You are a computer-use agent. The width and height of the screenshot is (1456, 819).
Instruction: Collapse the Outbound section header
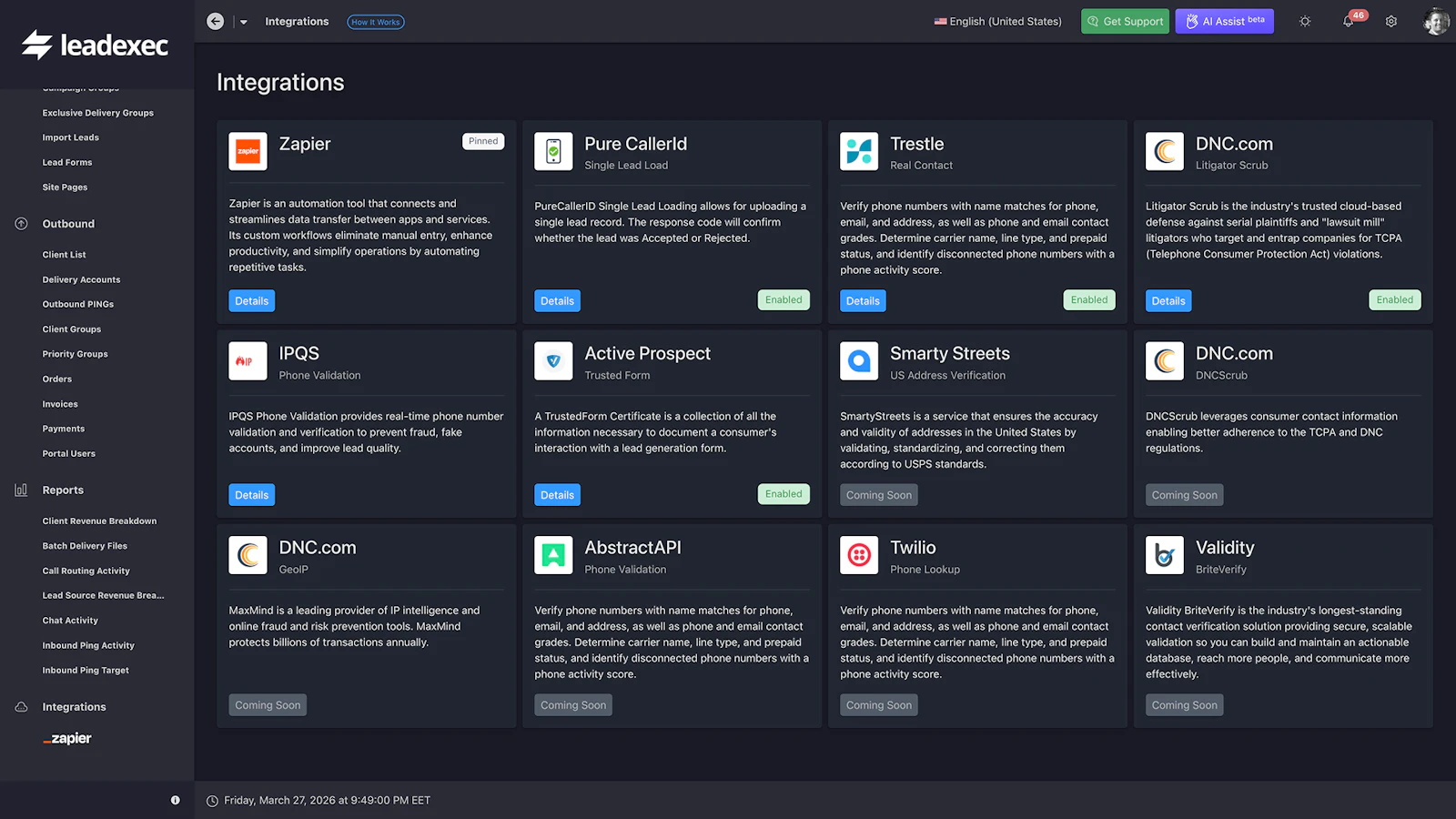tap(68, 224)
